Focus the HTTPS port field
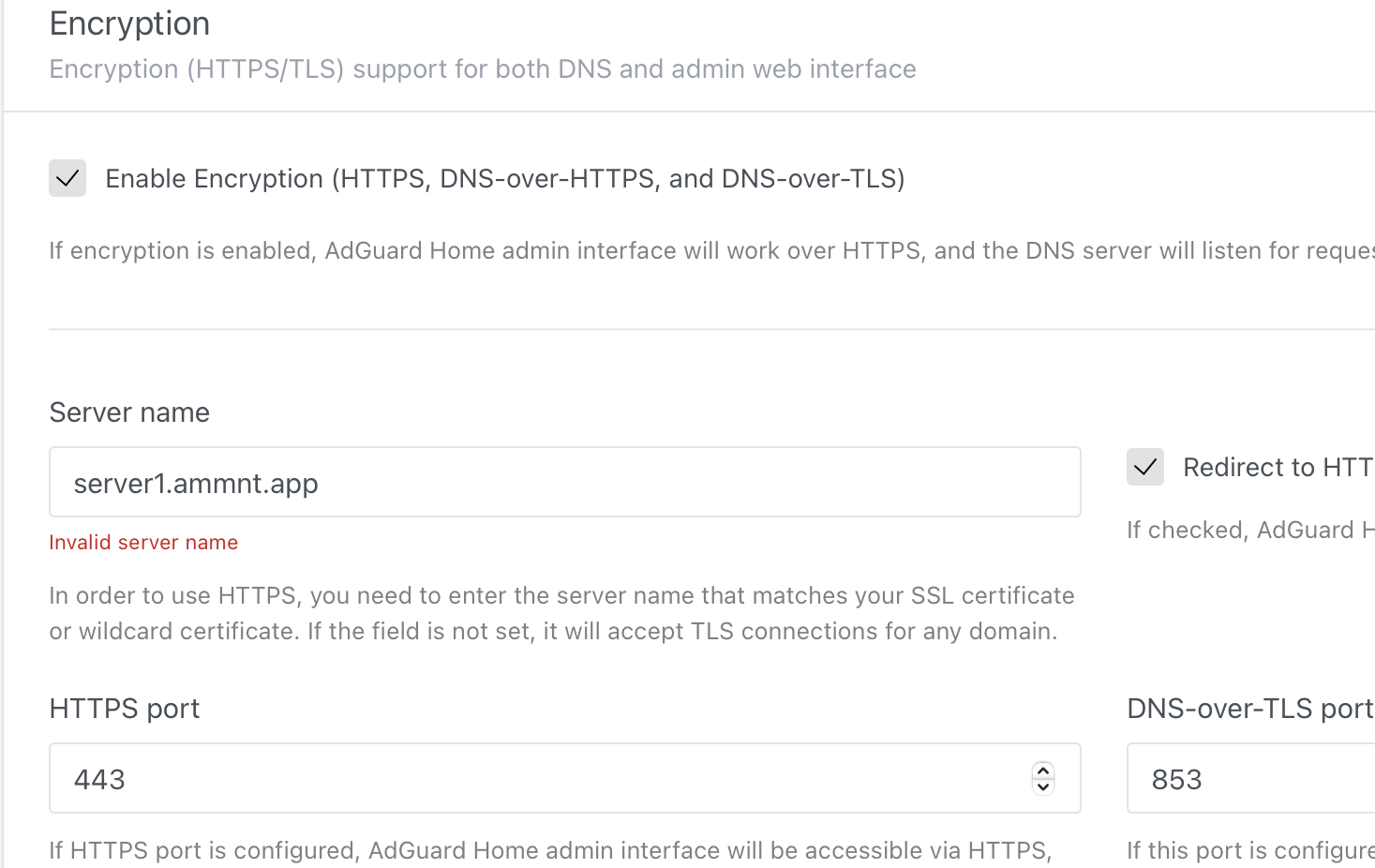This screenshot has width=1375, height=868. [x=564, y=778]
